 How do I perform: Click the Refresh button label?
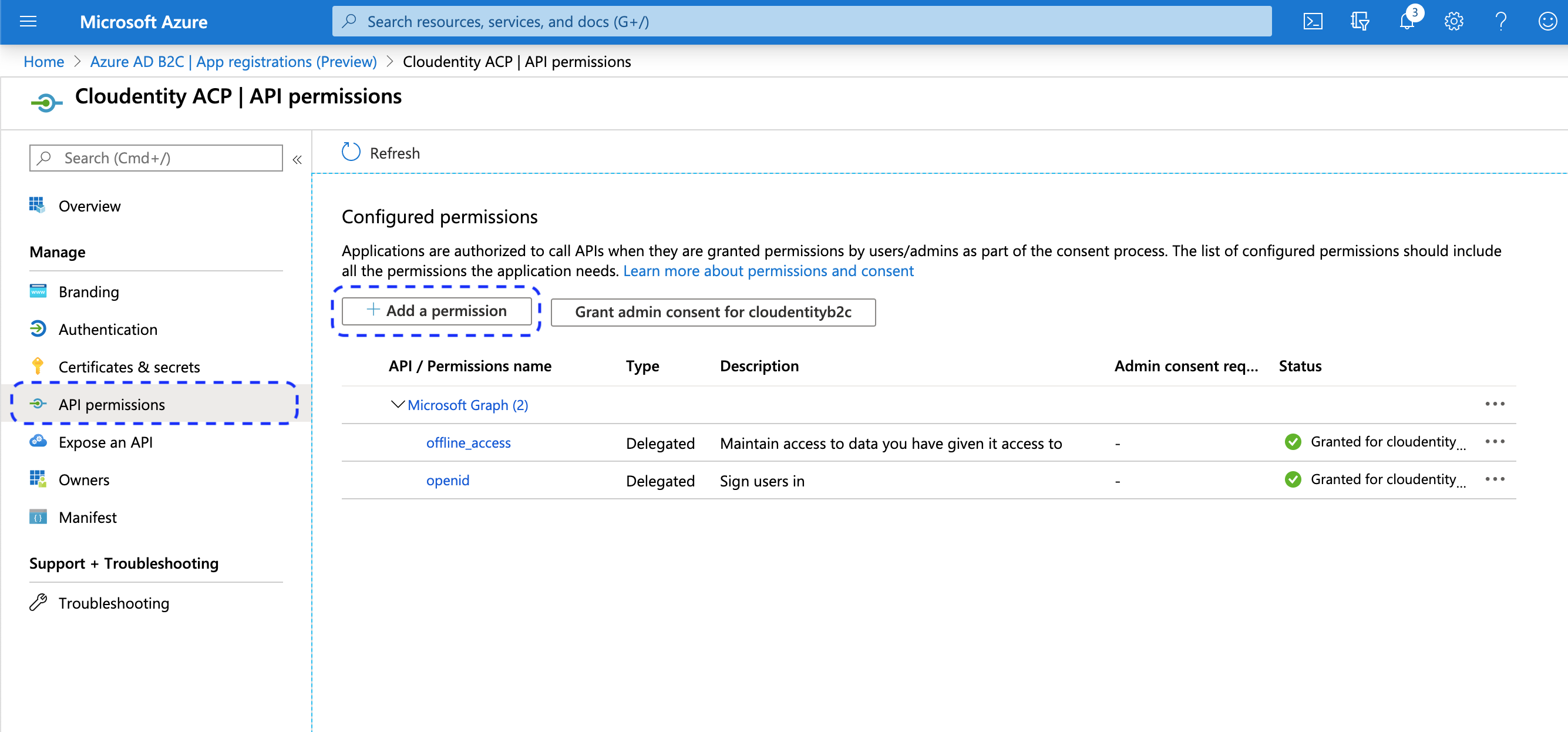(395, 153)
